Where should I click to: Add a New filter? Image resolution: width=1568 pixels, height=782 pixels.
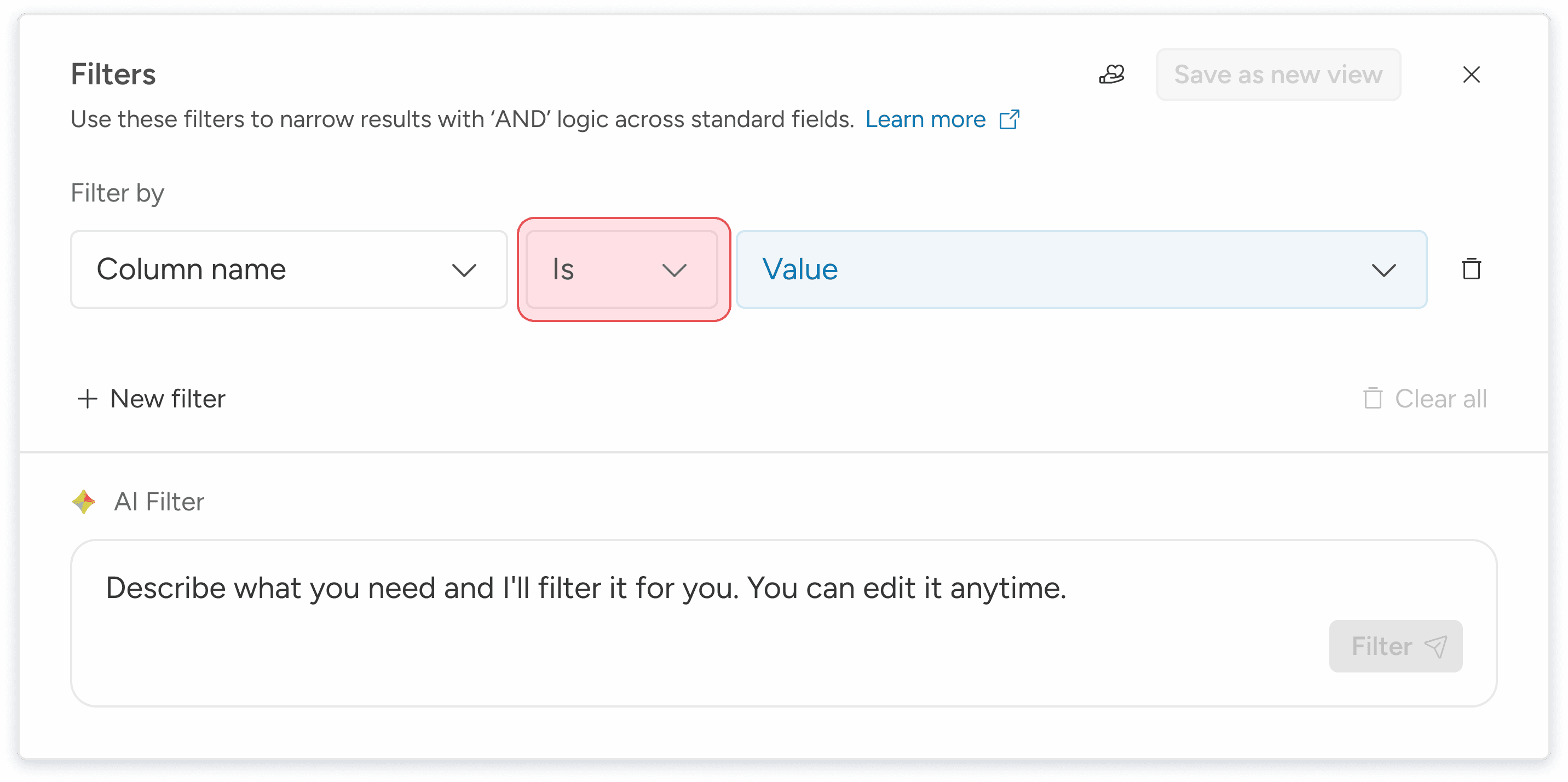point(168,399)
